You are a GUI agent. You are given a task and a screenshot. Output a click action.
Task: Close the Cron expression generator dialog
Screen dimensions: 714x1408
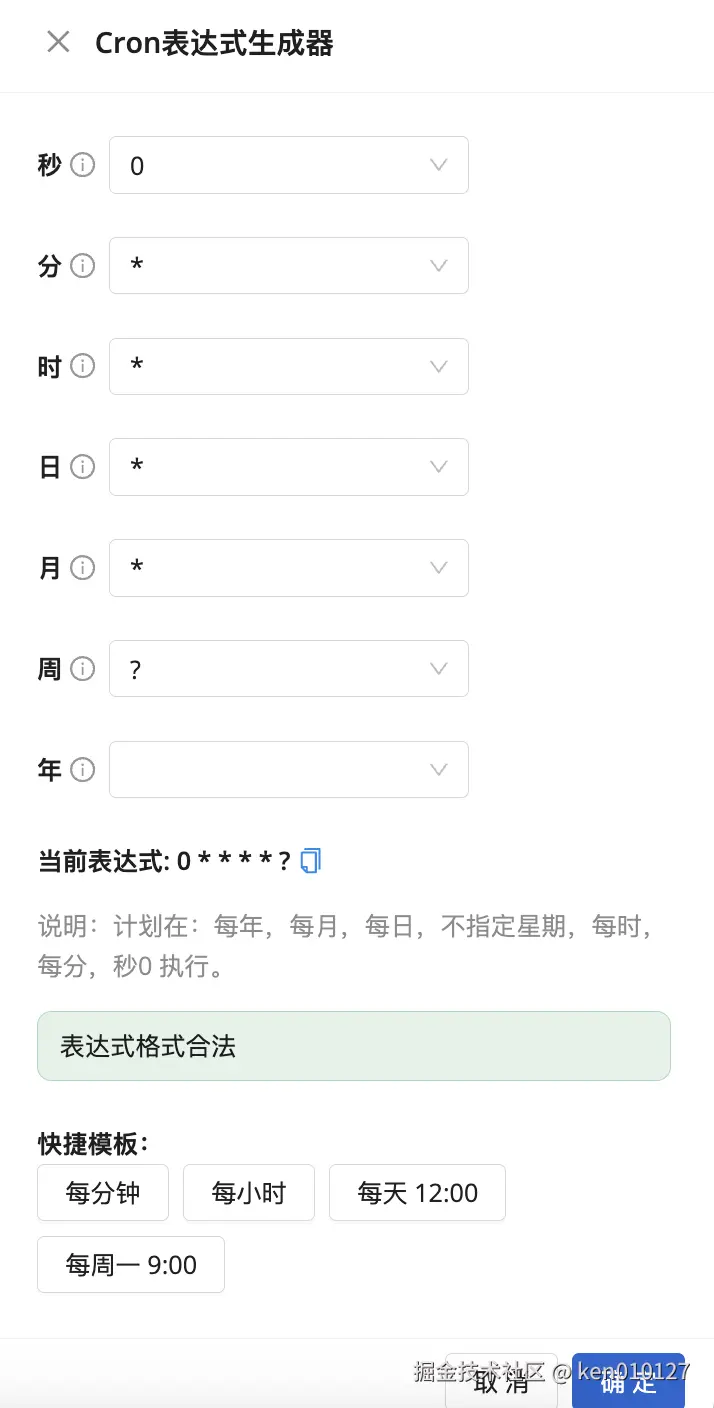[57, 41]
